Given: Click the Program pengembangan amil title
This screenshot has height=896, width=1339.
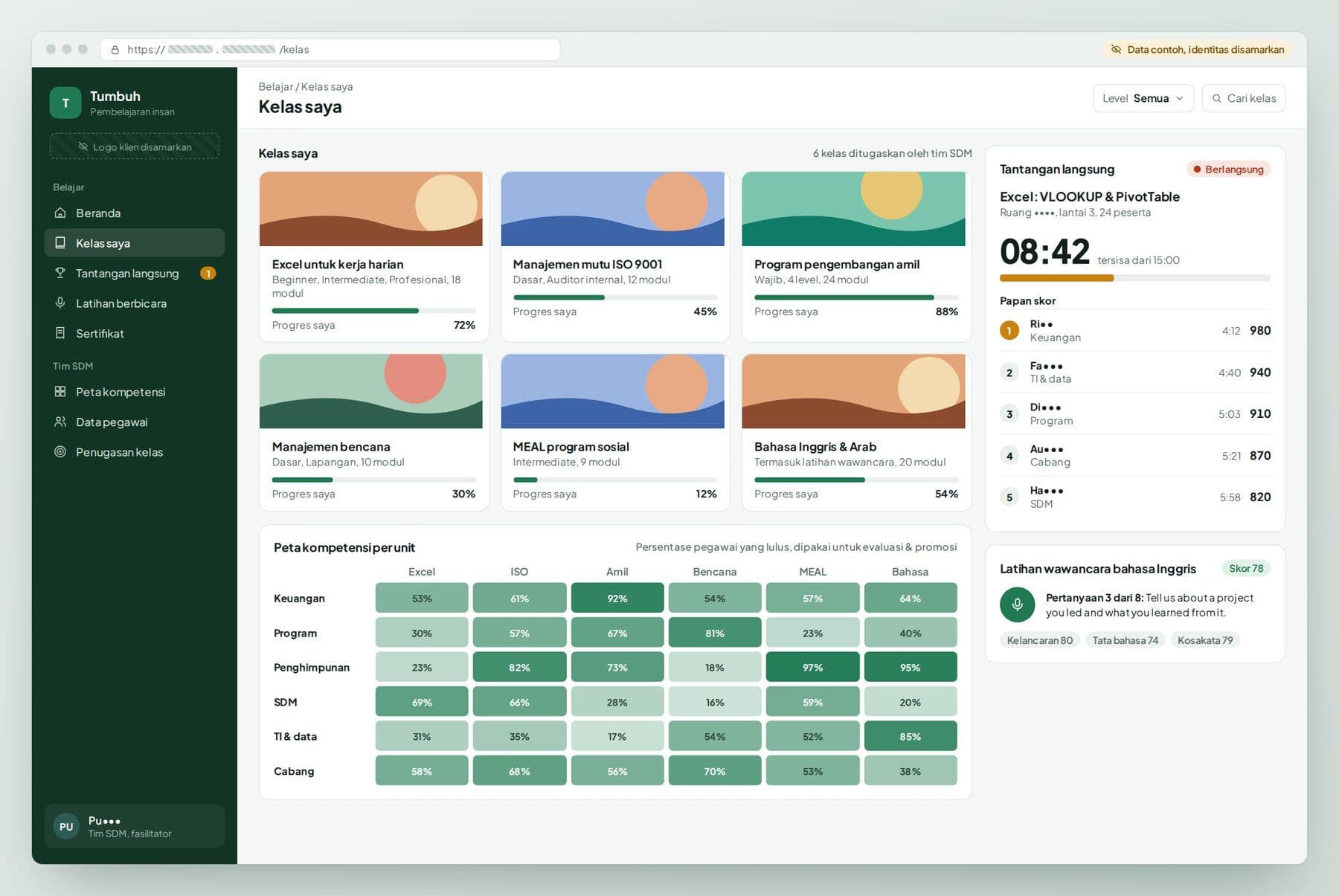Looking at the screenshot, I should (837, 264).
